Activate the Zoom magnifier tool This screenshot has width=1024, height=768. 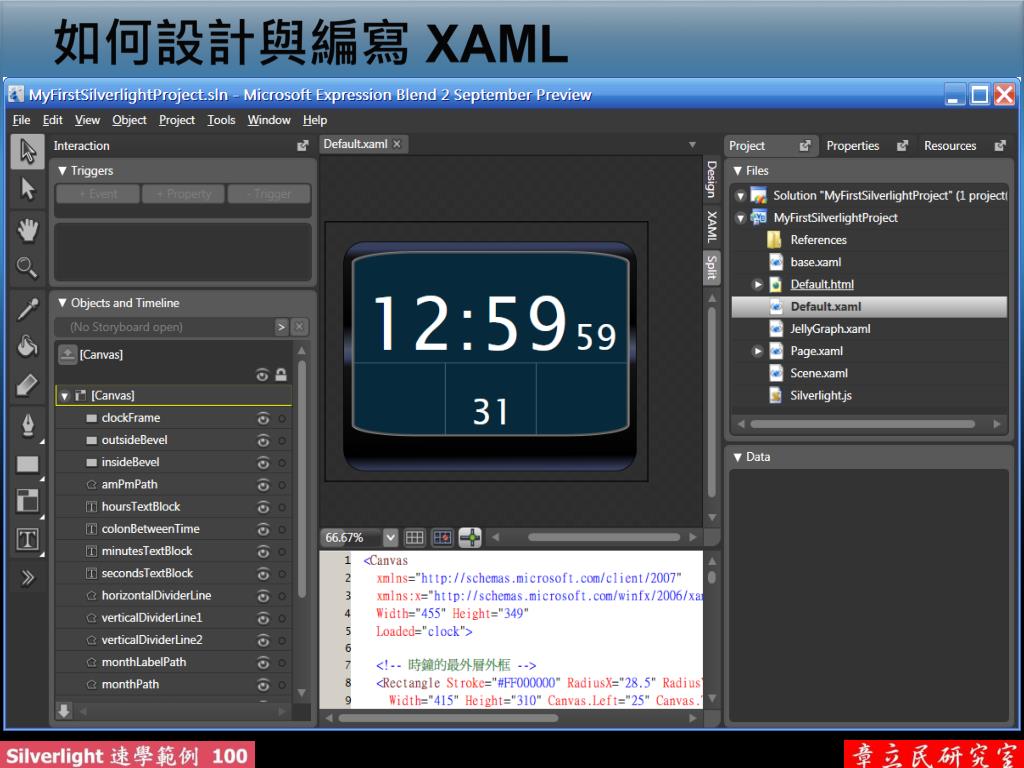pyautogui.click(x=27, y=267)
